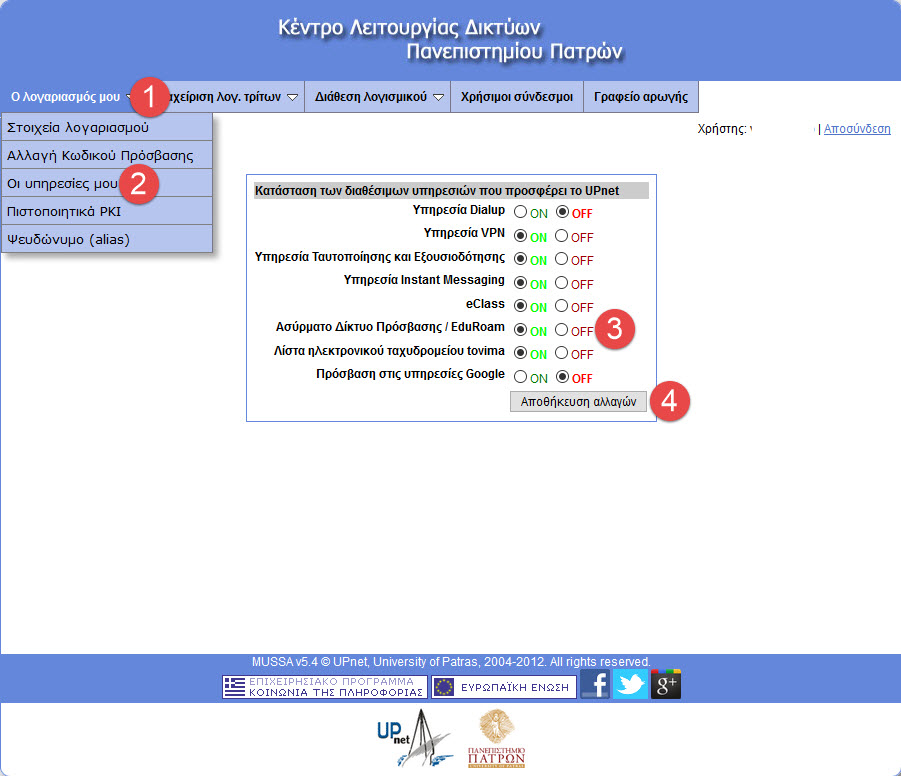The height and width of the screenshot is (776, 901).
Task: Choose Στοιχεία λογαριασμού from the menu
Action: (107, 127)
